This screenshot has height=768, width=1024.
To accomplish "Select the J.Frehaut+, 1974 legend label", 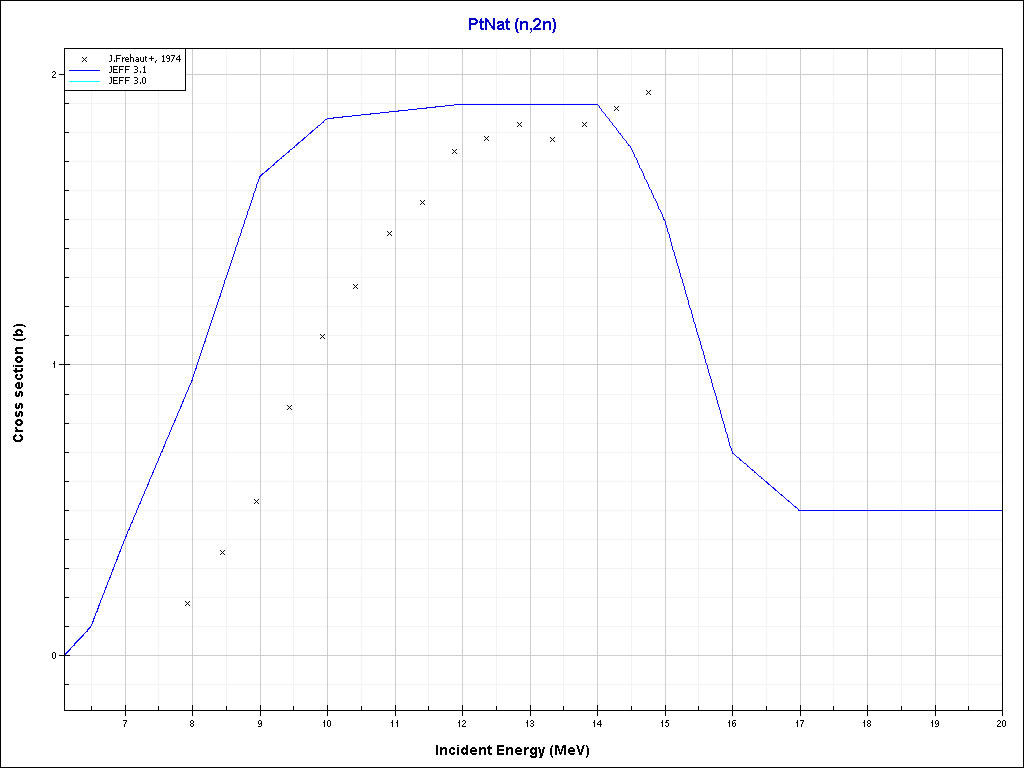I will 144,60.
